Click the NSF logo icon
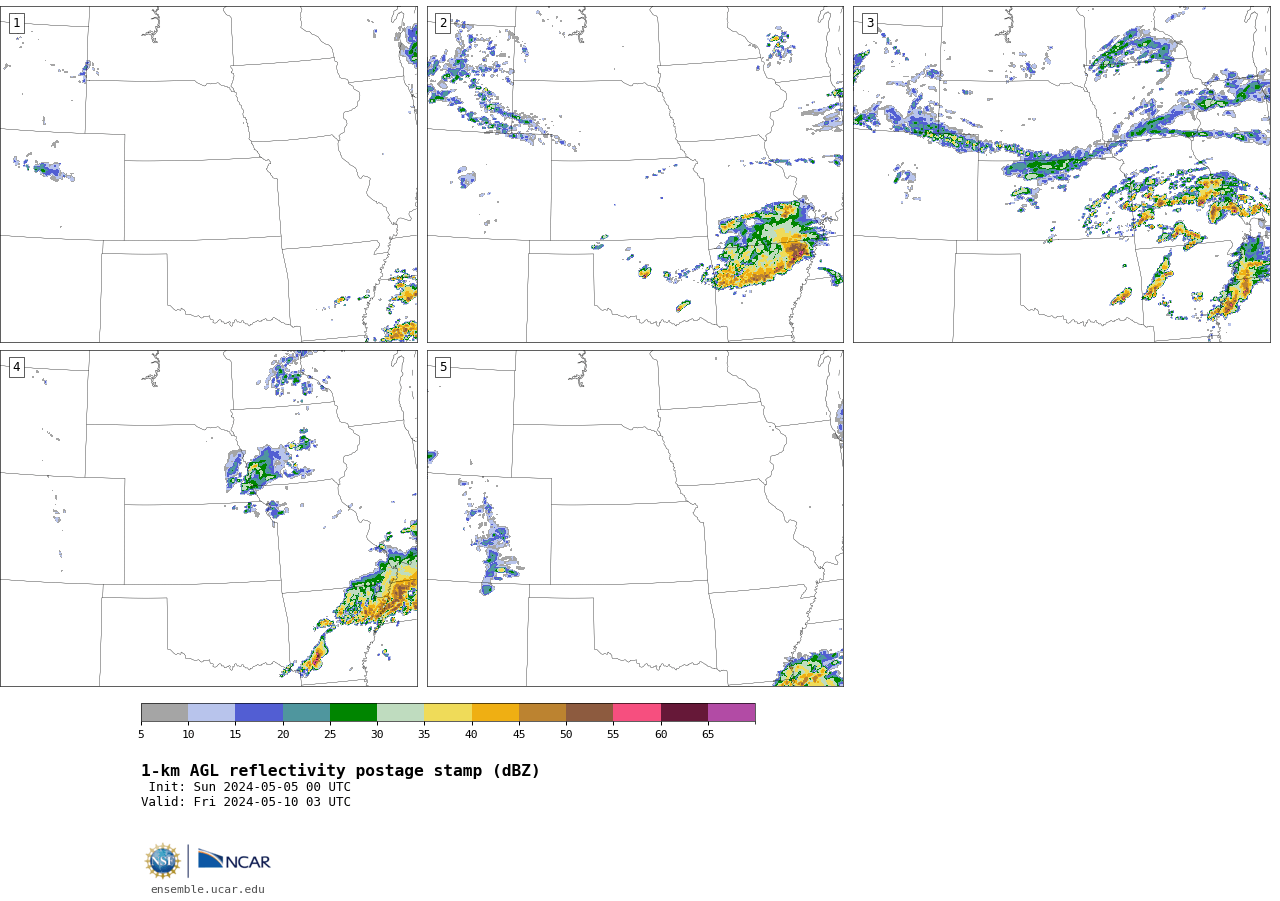 163,861
